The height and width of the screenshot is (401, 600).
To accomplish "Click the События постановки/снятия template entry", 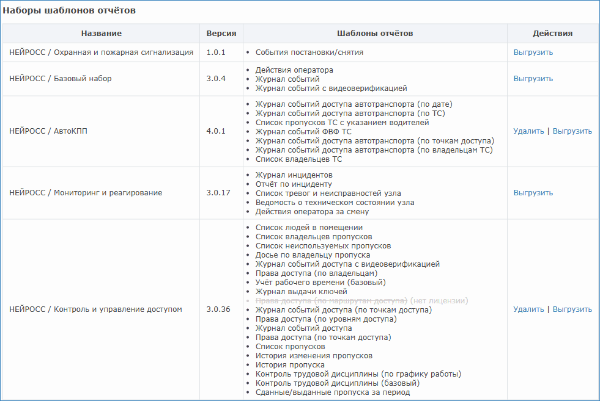I will [x=309, y=52].
